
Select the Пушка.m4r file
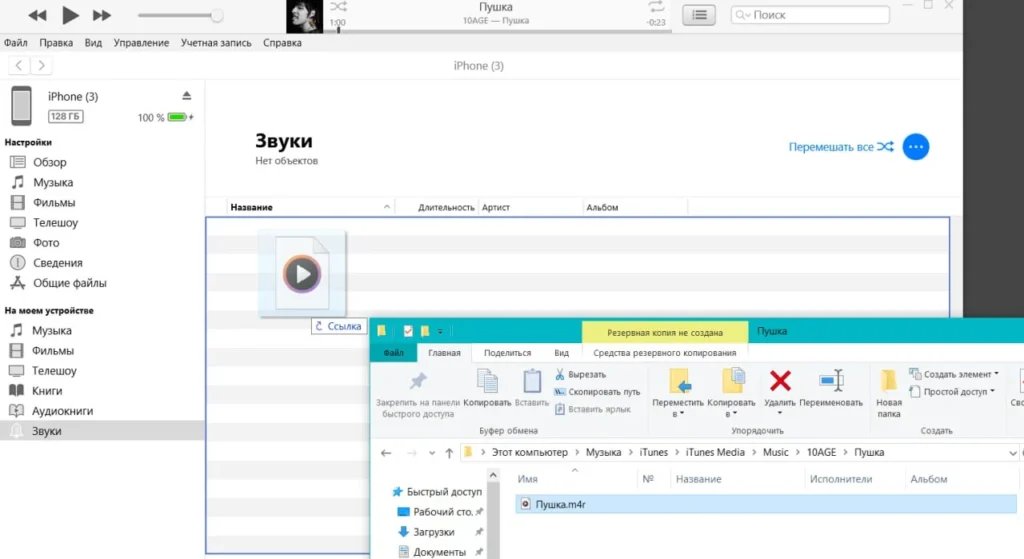click(765, 504)
